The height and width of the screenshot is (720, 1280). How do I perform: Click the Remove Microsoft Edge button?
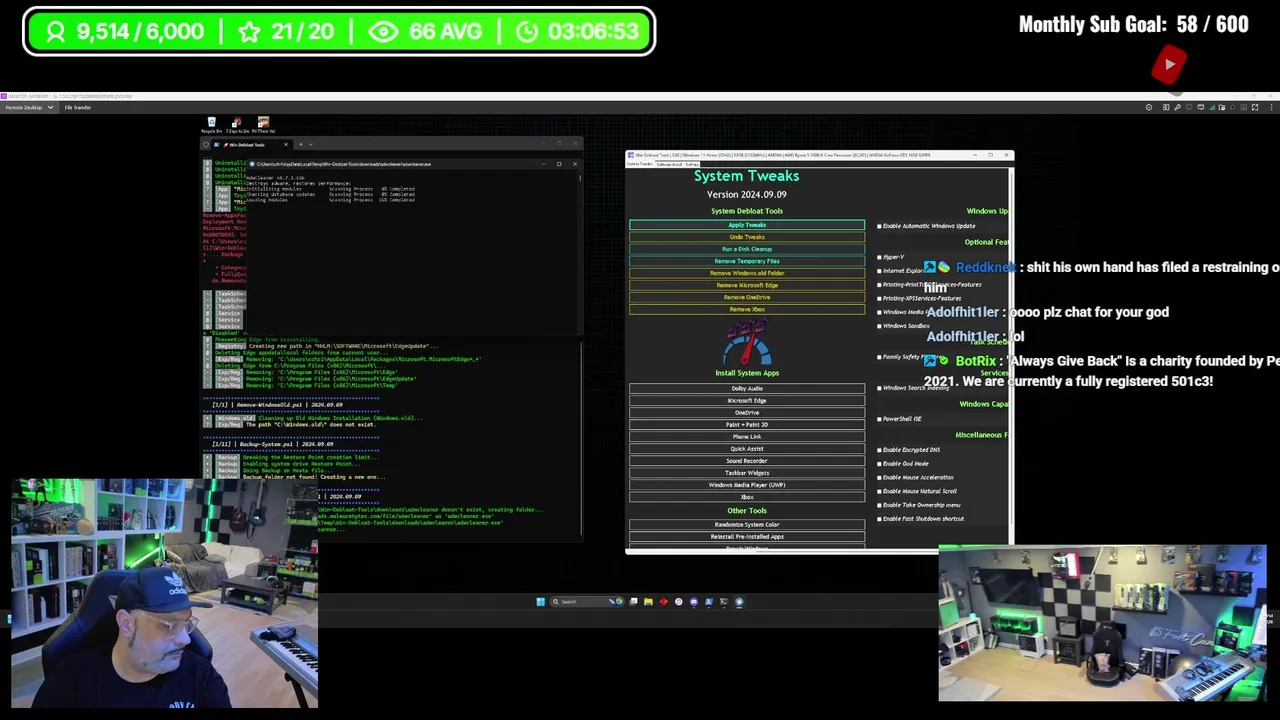(747, 285)
